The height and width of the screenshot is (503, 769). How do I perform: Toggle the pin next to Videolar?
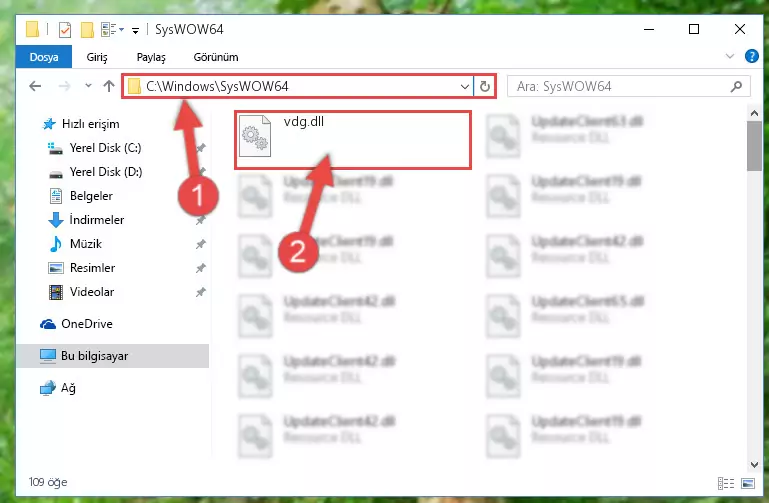coord(201,292)
